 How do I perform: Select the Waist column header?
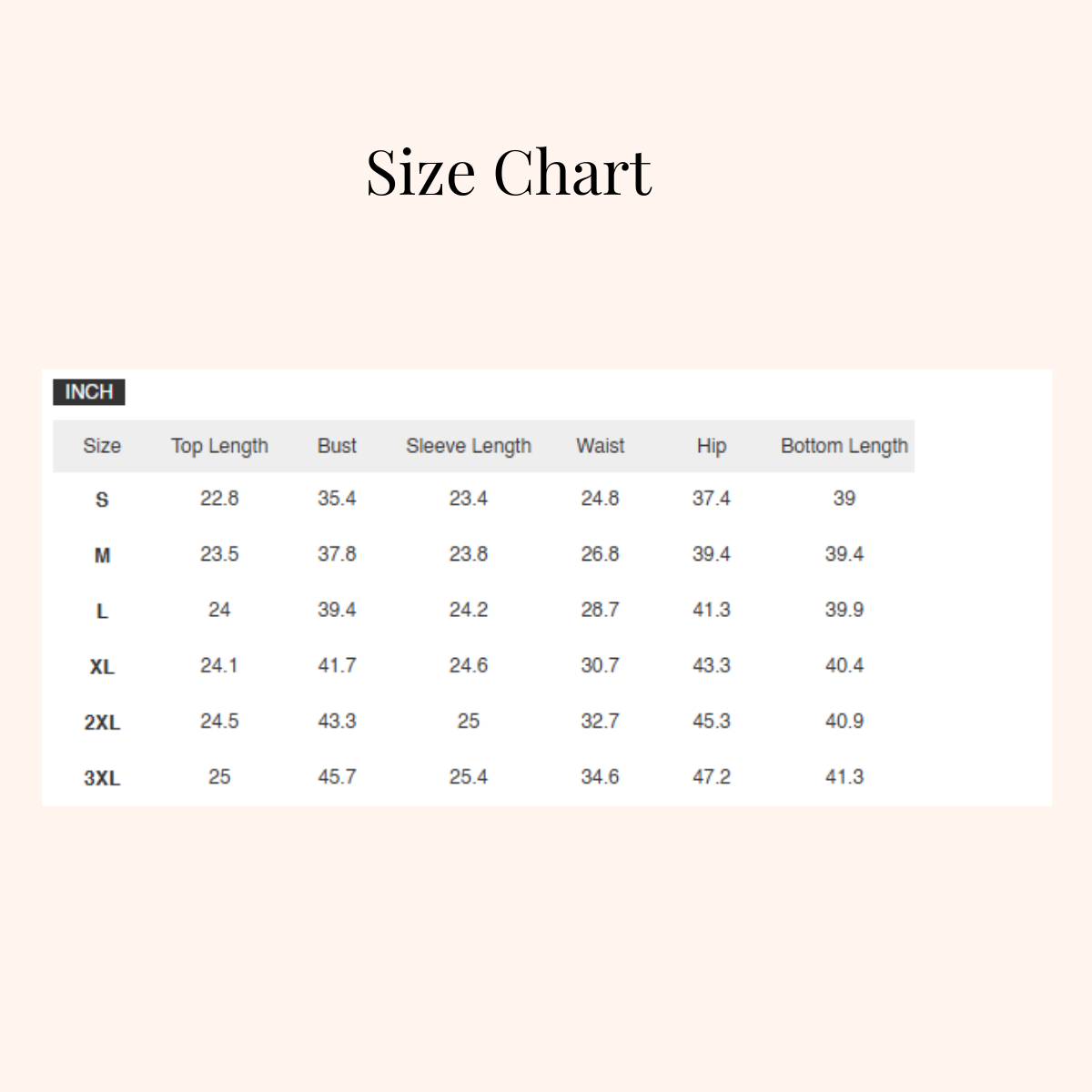(600, 446)
